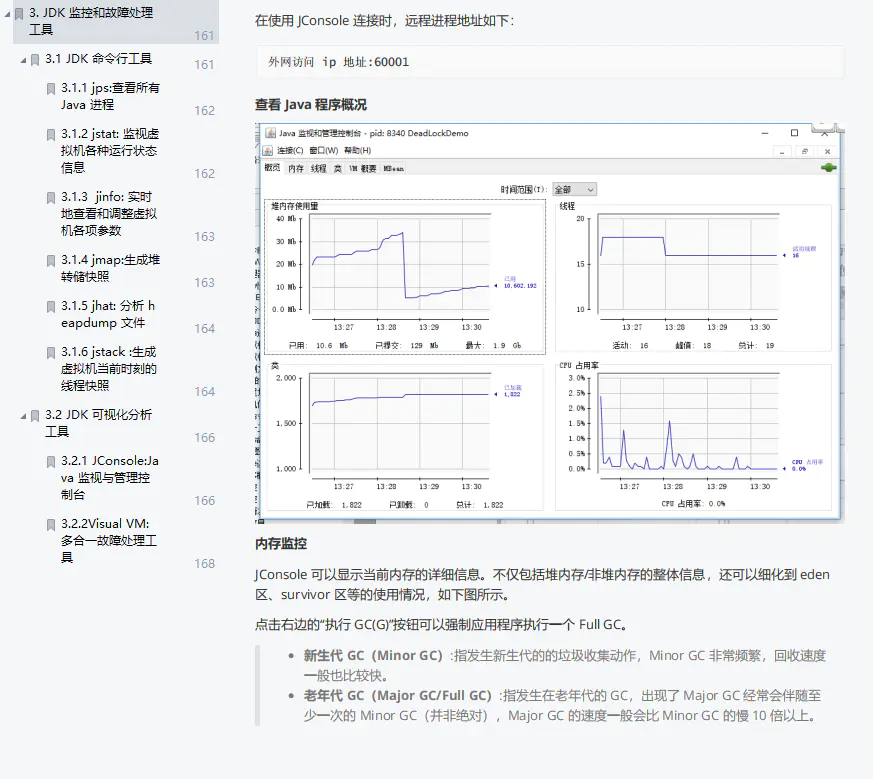The image size is (873, 779).
Task: Open '3.1.1 jps:查看所有 Java 进程' bookmark
Action: pyautogui.click(x=110, y=96)
